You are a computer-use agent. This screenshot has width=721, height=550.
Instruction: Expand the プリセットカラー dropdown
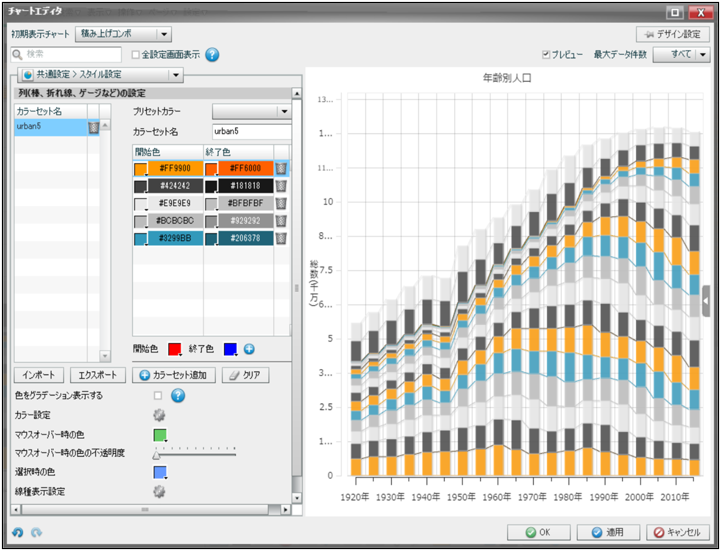(x=251, y=111)
